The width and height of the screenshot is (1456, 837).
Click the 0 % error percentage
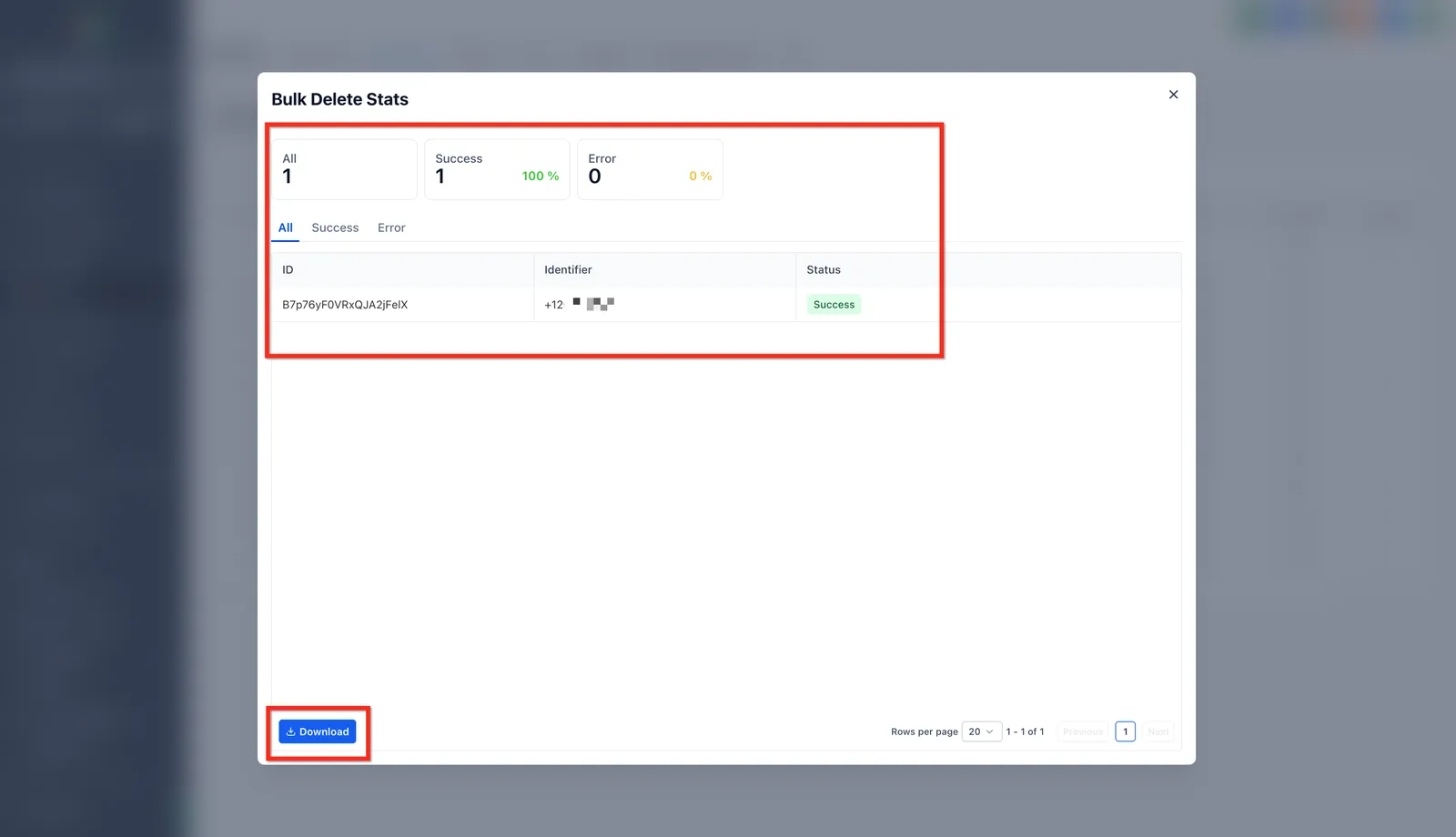[701, 176]
